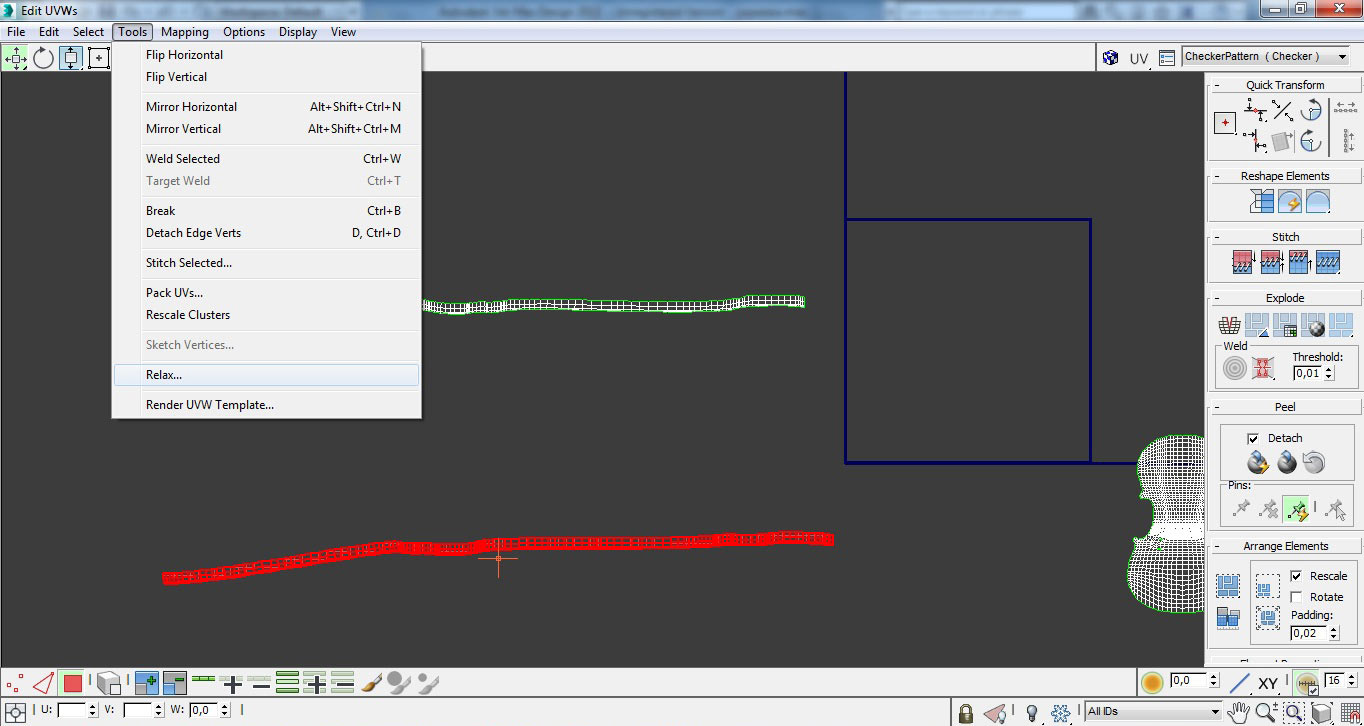
Task: Click the Pan view hand tool
Action: 1239,713
